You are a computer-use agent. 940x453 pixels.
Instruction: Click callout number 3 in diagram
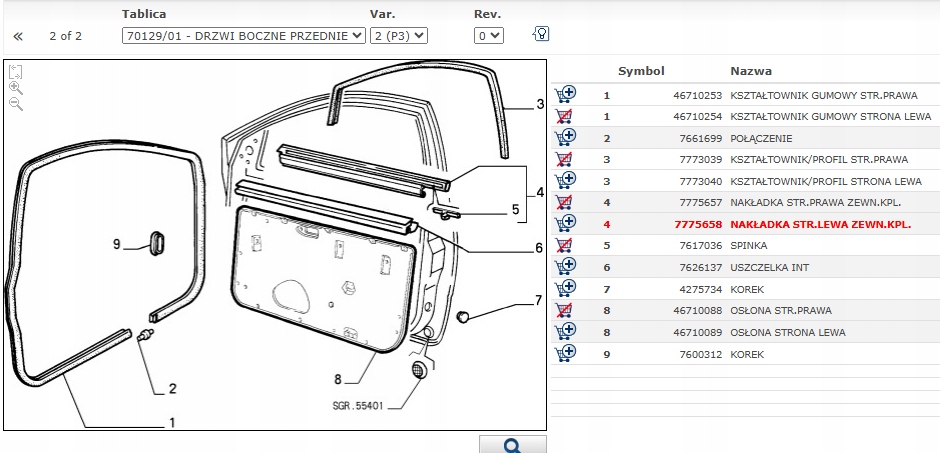coord(540,104)
